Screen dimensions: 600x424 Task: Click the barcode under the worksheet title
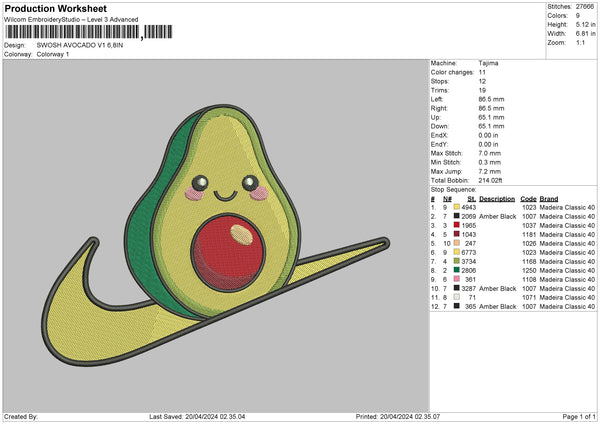[x=89, y=32]
